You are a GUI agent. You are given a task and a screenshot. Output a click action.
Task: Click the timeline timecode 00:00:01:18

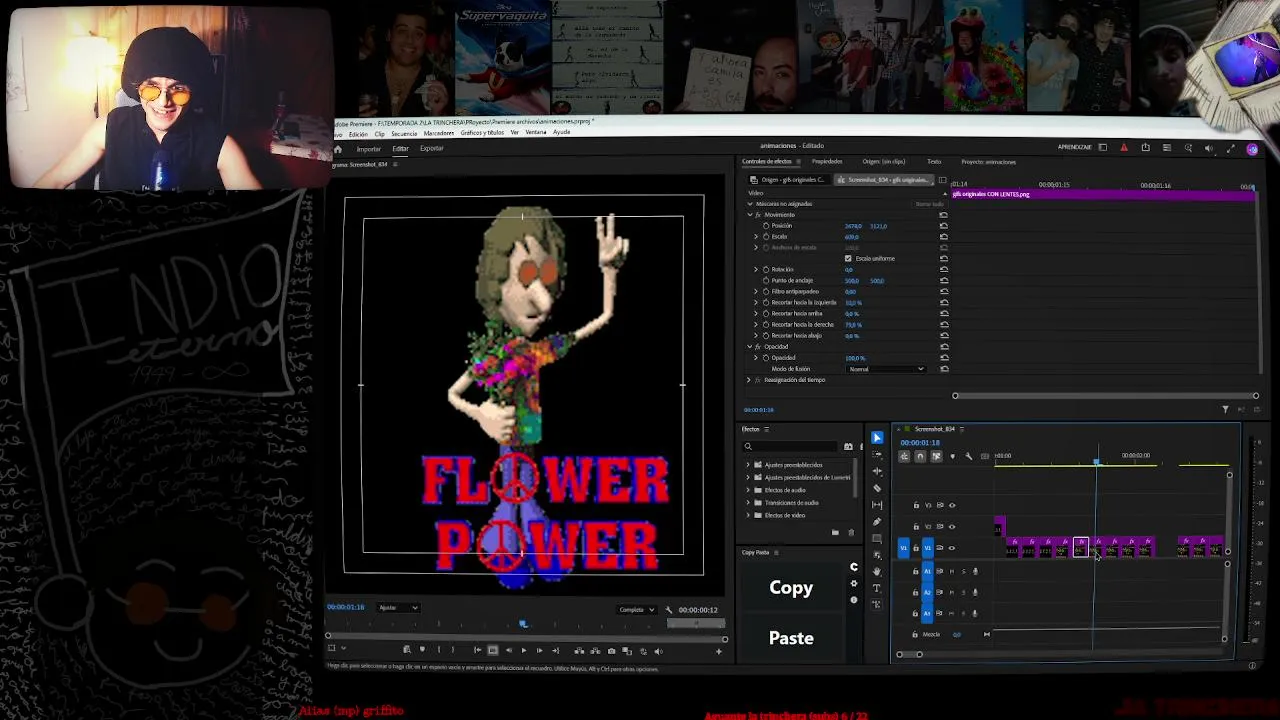(x=920, y=443)
